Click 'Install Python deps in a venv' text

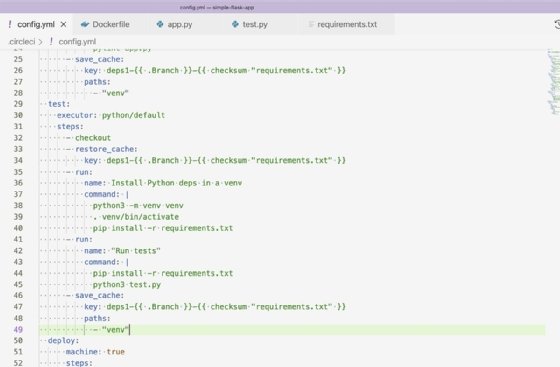(176, 183)
